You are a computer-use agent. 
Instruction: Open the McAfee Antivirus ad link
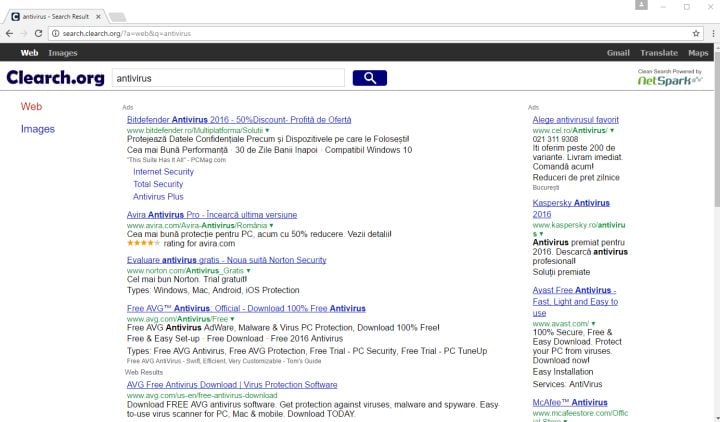click(570, 403)
